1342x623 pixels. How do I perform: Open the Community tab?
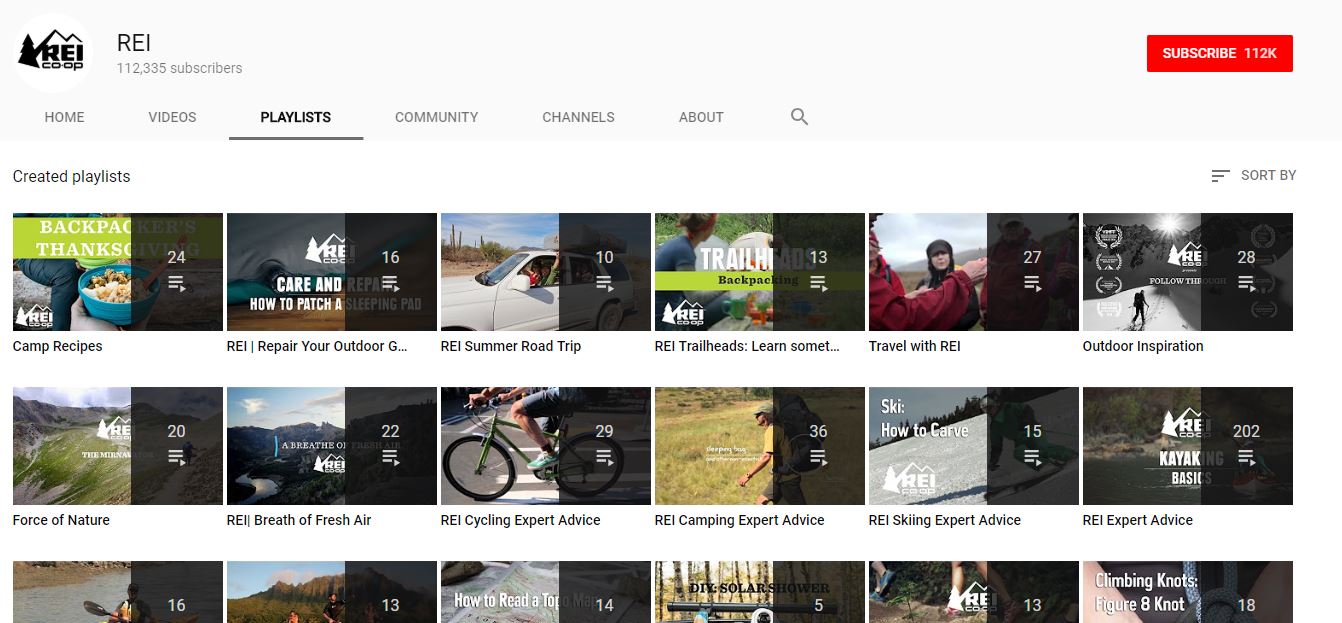pyautogui.click(x=436, y=117)
